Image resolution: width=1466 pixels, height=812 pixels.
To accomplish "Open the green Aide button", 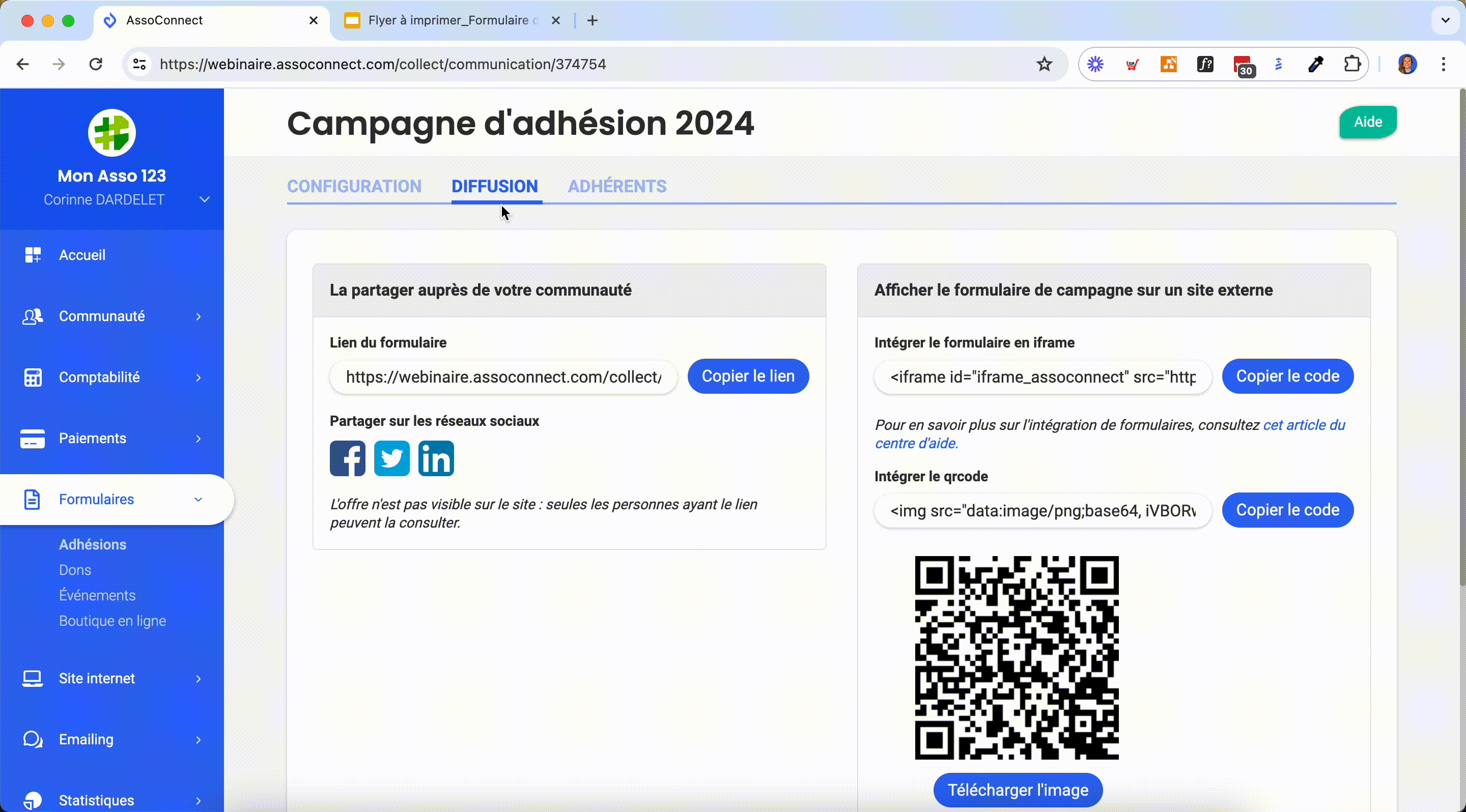I will [1368, 122].
